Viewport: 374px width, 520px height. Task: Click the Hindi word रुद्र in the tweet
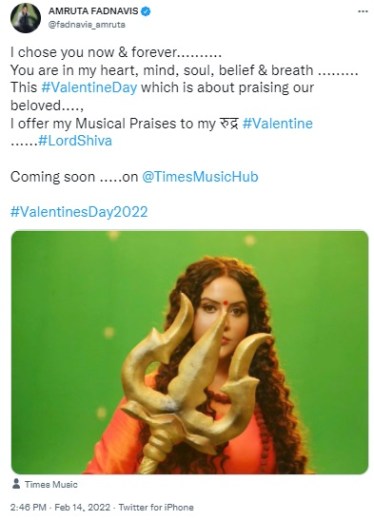229,123
